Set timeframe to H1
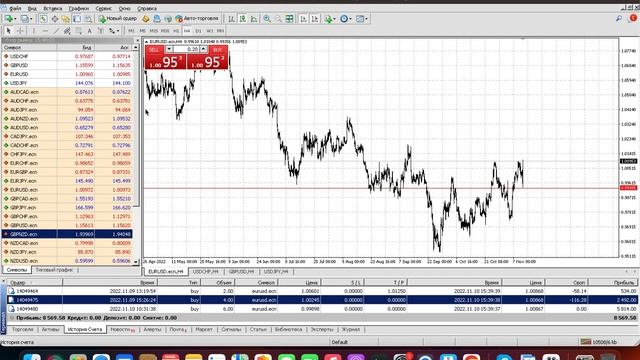This screenshot has width=640, height=360. [176, 31]
